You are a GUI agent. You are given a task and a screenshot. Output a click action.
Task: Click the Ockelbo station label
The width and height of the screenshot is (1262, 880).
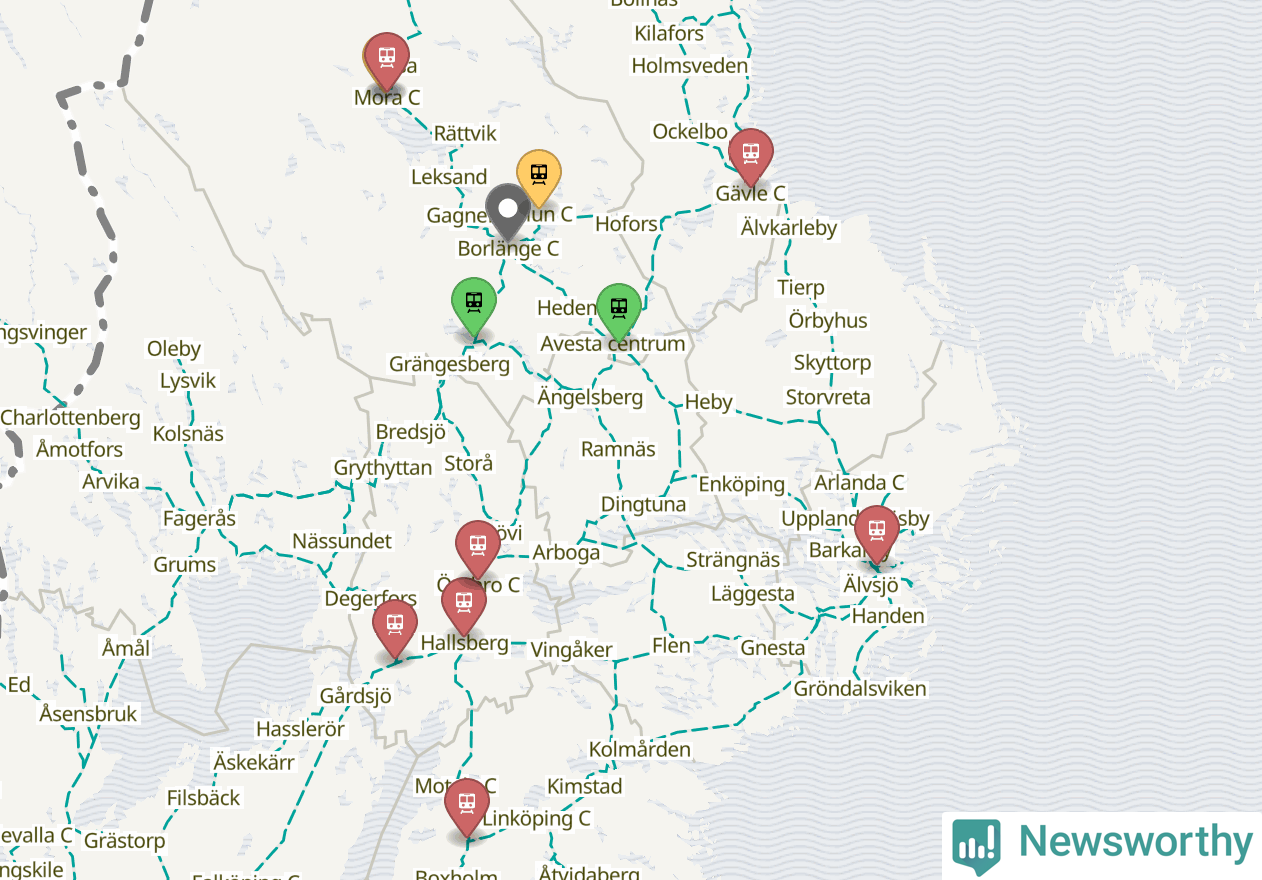click(x=690, y=132)
